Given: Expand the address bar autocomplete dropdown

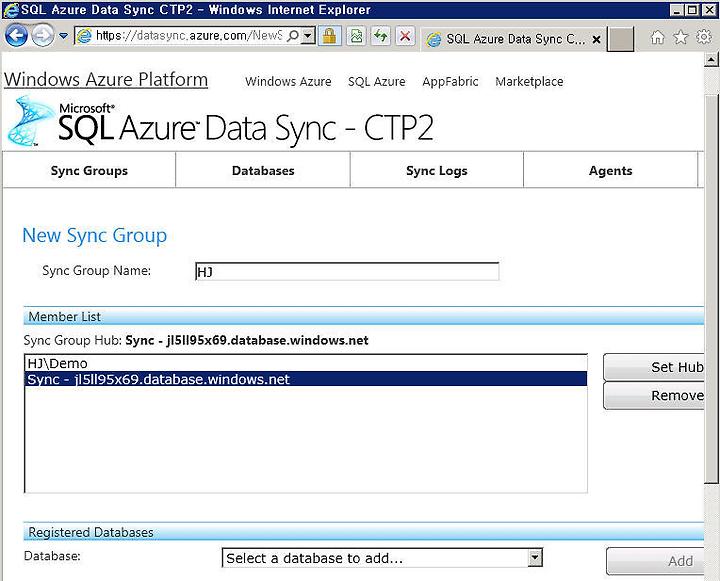Looking at the screenshot, I should (309, 35).
